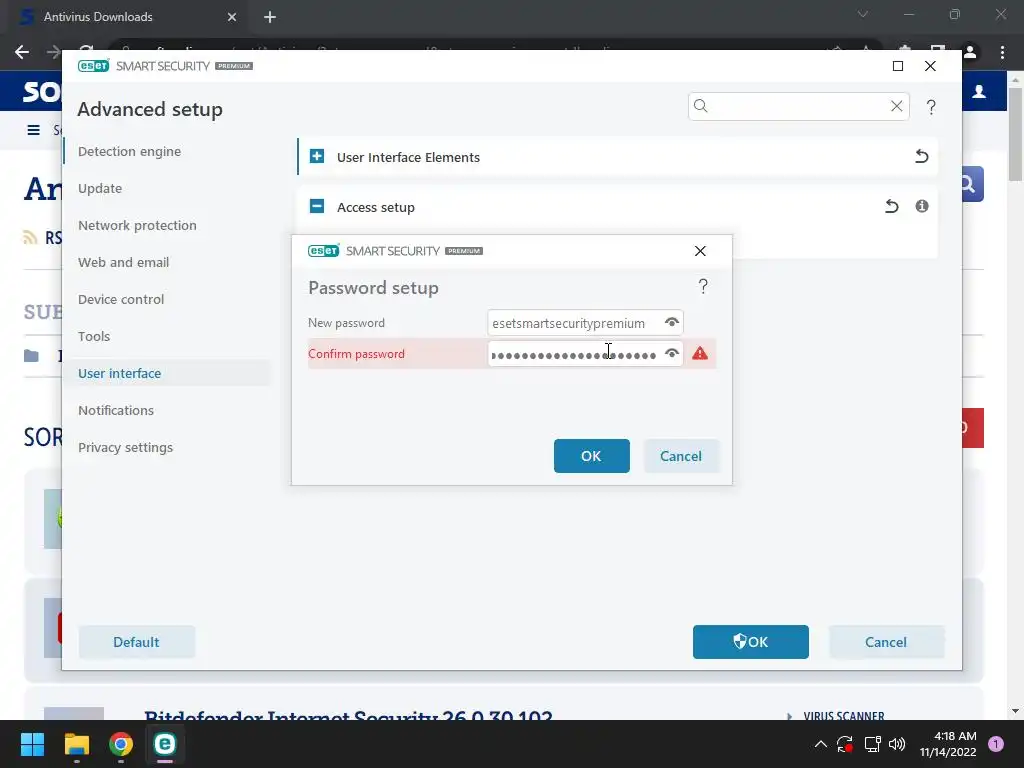
Task: Collapse the Access setup section
Action: (x=317, y=206)
